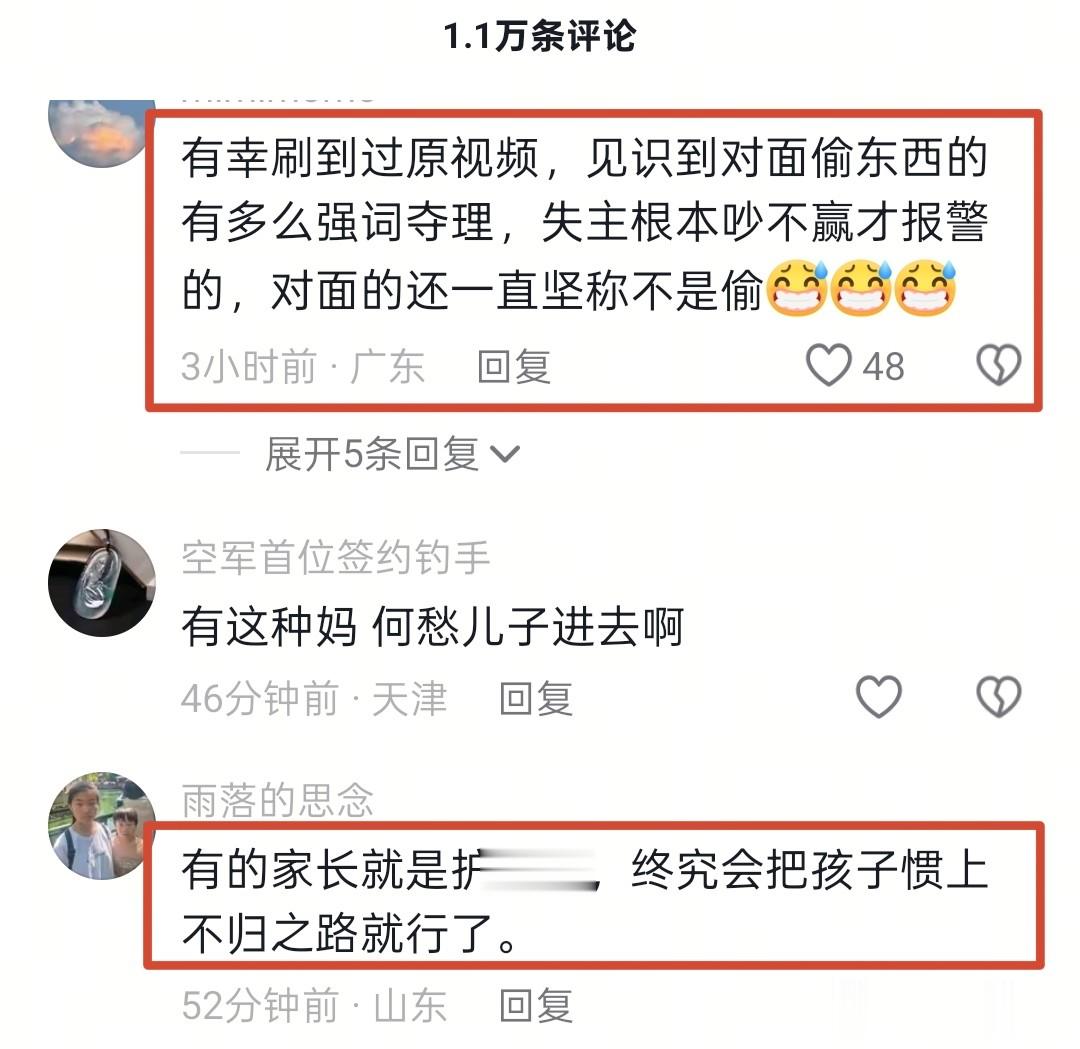Open username 空军首位签约钓手
Image resolution: width=1080 pixels, height=1049 pixels.
[x=335, y=557]
